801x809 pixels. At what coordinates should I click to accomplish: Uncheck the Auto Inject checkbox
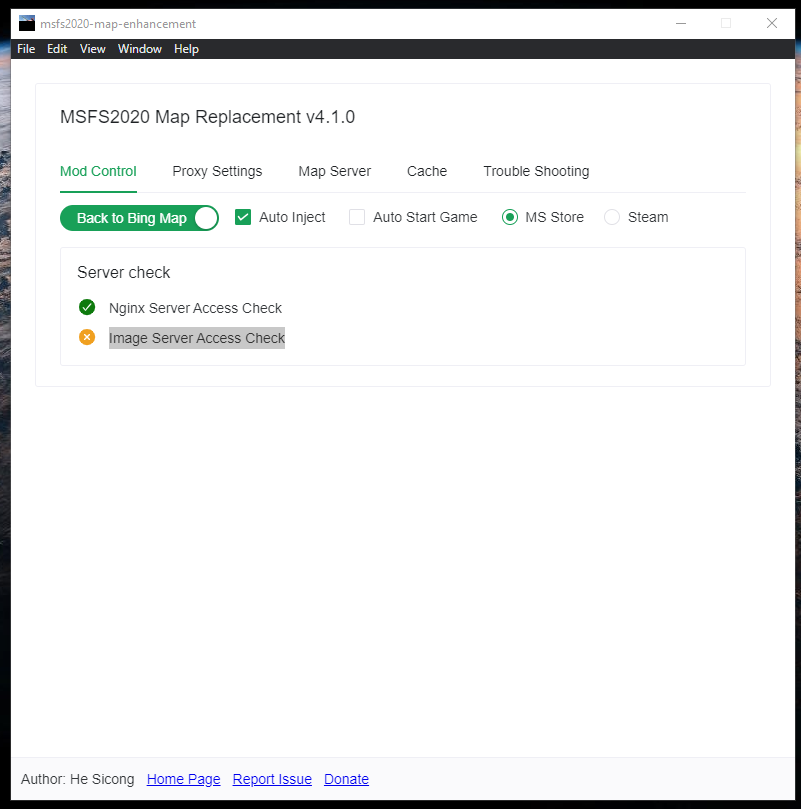(243, 216)
